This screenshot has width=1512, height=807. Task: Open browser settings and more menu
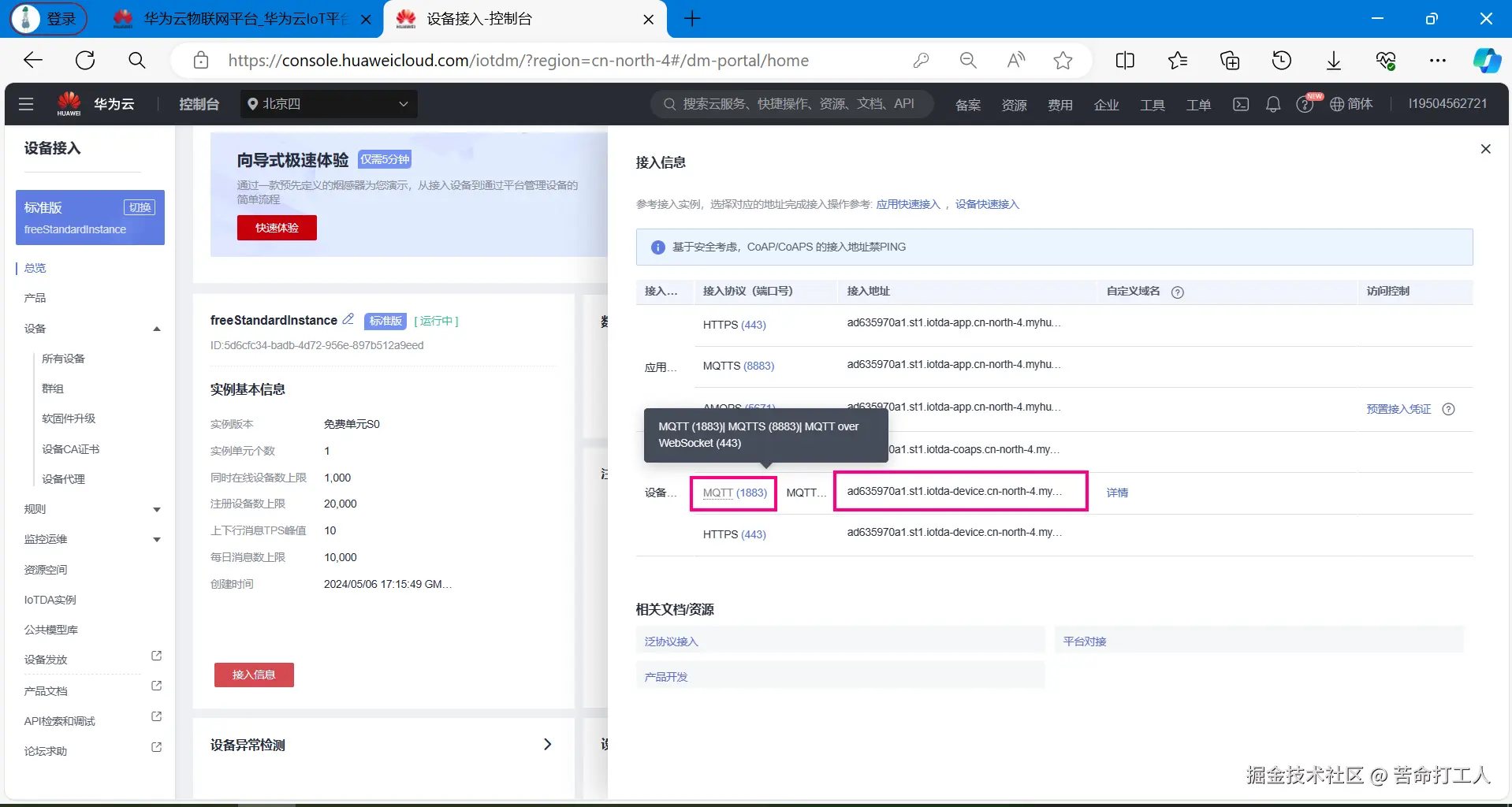point(1438,61)
